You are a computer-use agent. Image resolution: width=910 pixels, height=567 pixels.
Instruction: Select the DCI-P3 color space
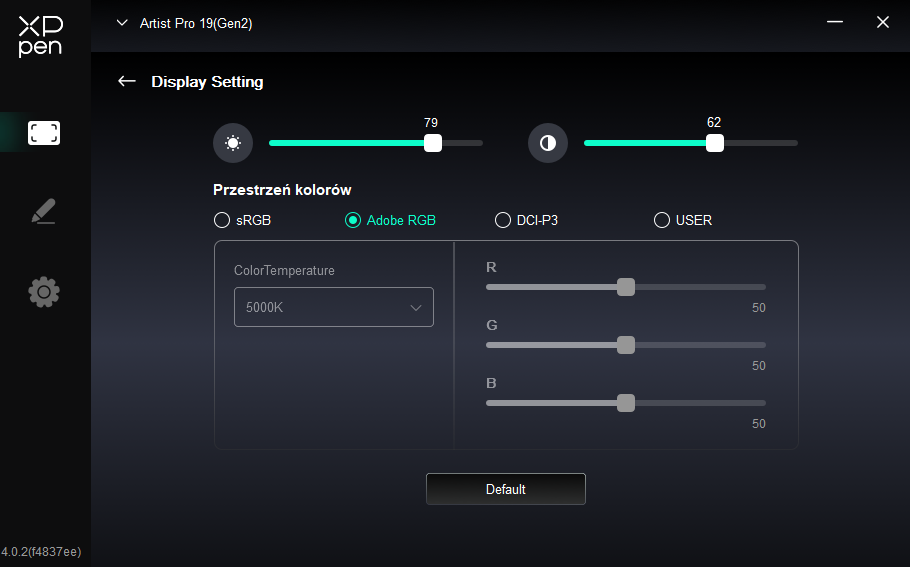[503, 220]
